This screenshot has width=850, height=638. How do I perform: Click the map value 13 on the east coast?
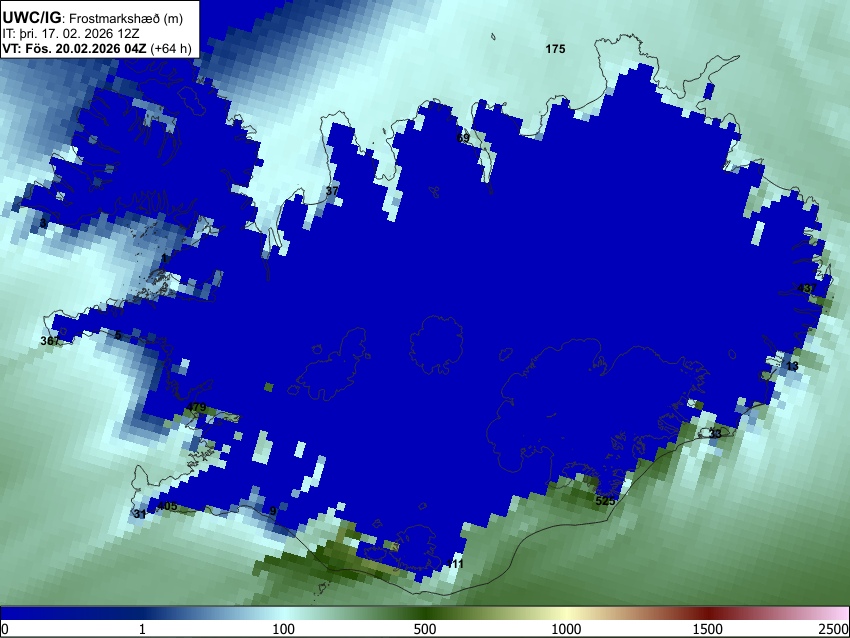792,366
